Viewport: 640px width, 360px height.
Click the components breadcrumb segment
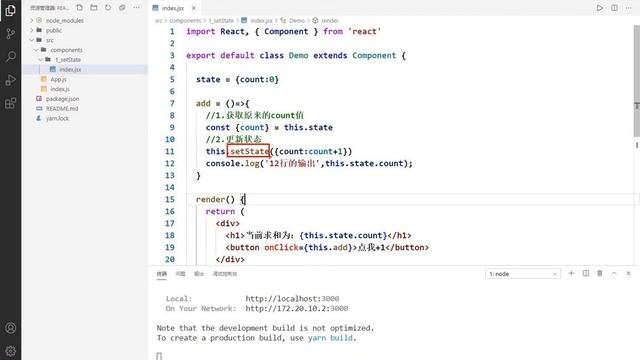(x=185, y=20)
